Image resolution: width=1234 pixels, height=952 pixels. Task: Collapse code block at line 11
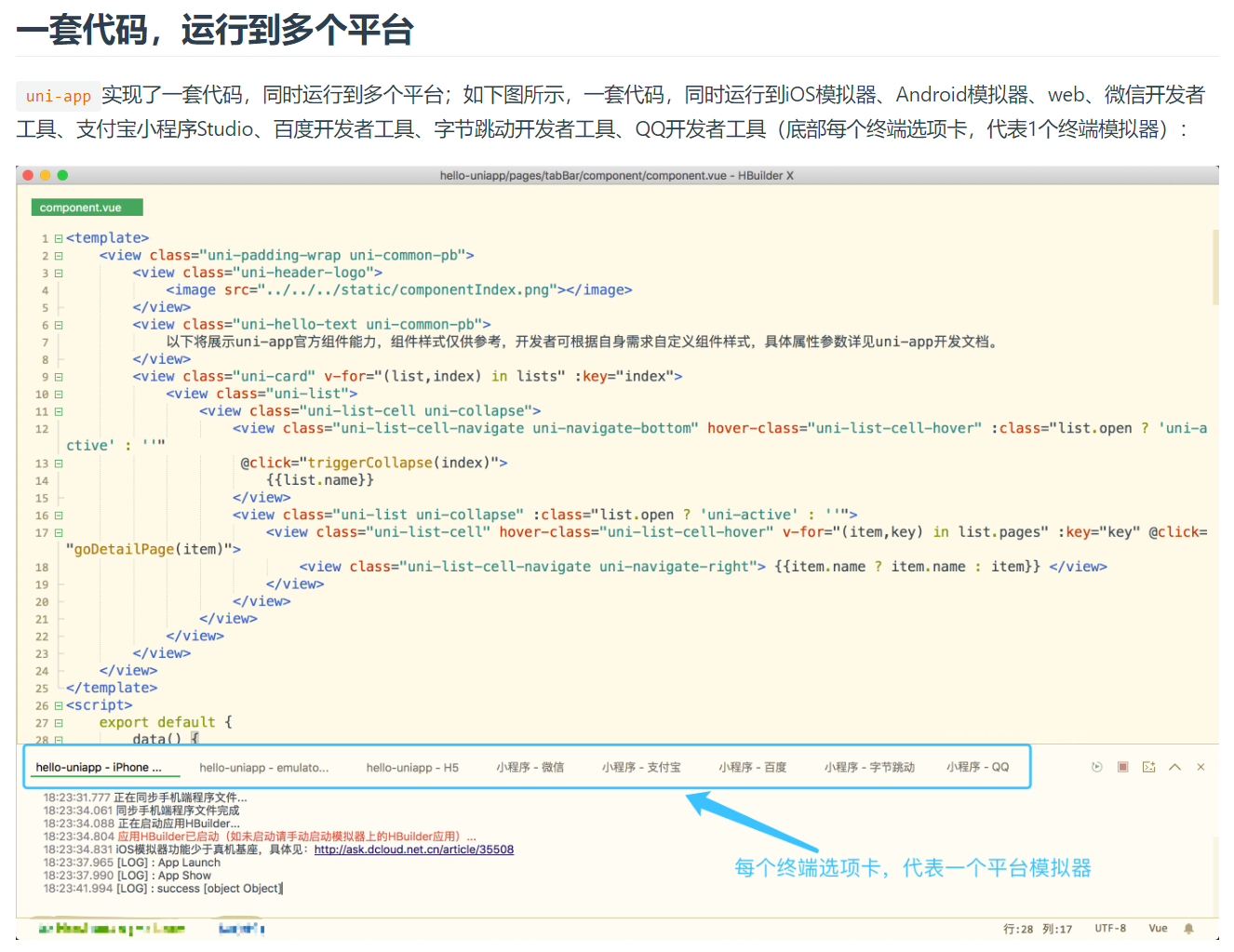59,412
